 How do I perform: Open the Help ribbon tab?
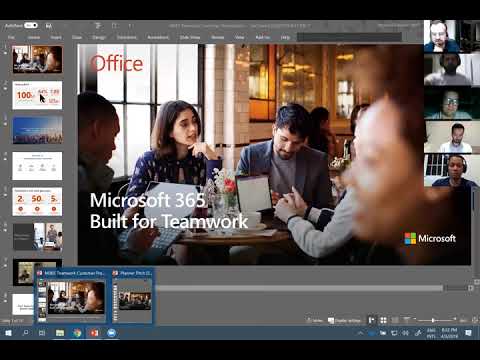coord(285,37)
